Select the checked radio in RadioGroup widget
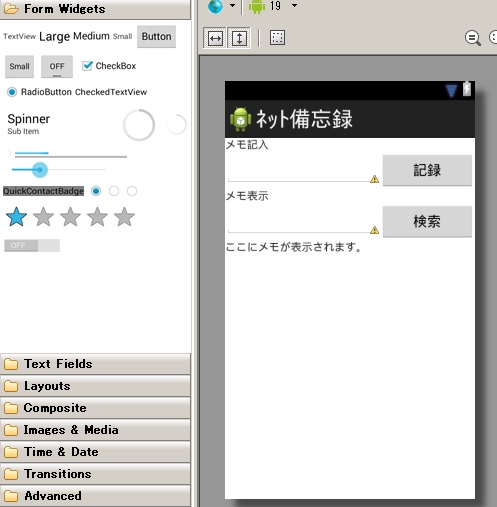The height and width of the screenshot is (507, 497). pos(96,191)
